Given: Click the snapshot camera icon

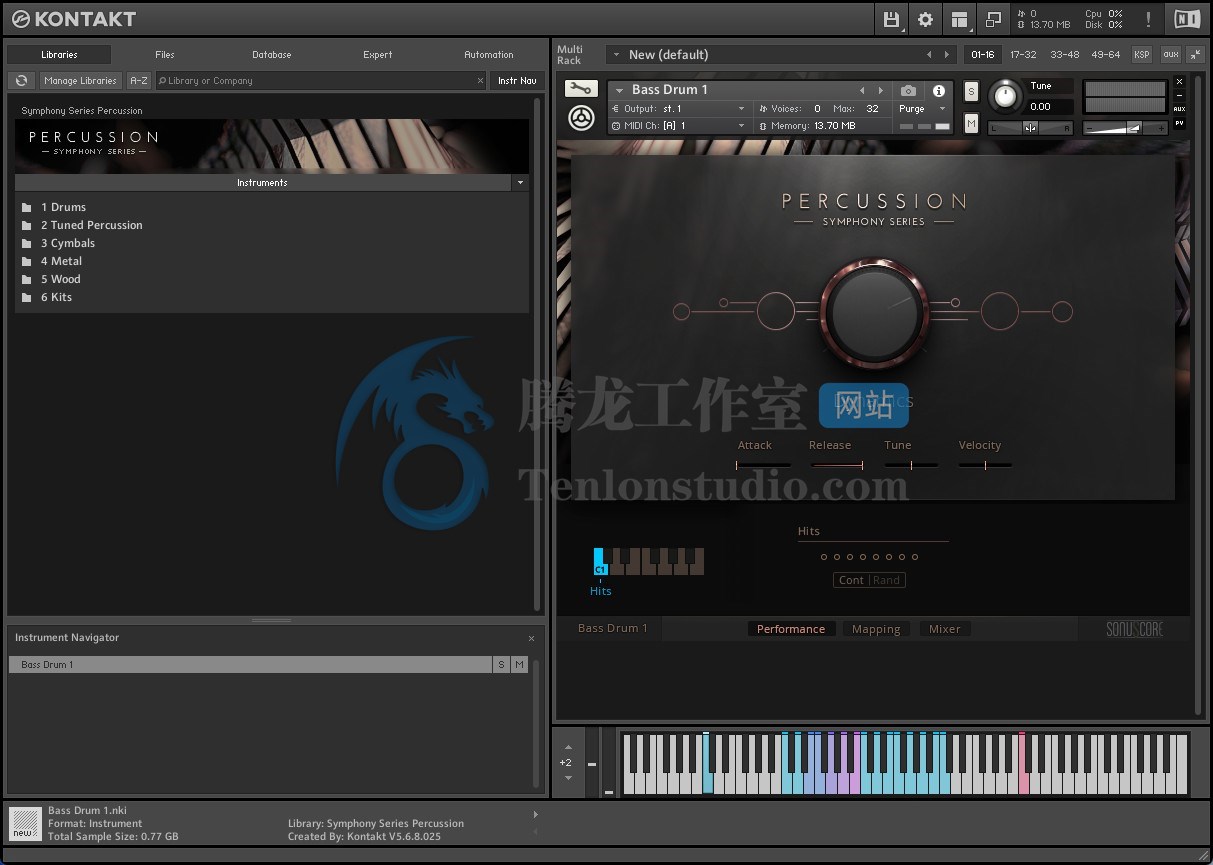Looking at the screenshot, I should pos(908,91).
